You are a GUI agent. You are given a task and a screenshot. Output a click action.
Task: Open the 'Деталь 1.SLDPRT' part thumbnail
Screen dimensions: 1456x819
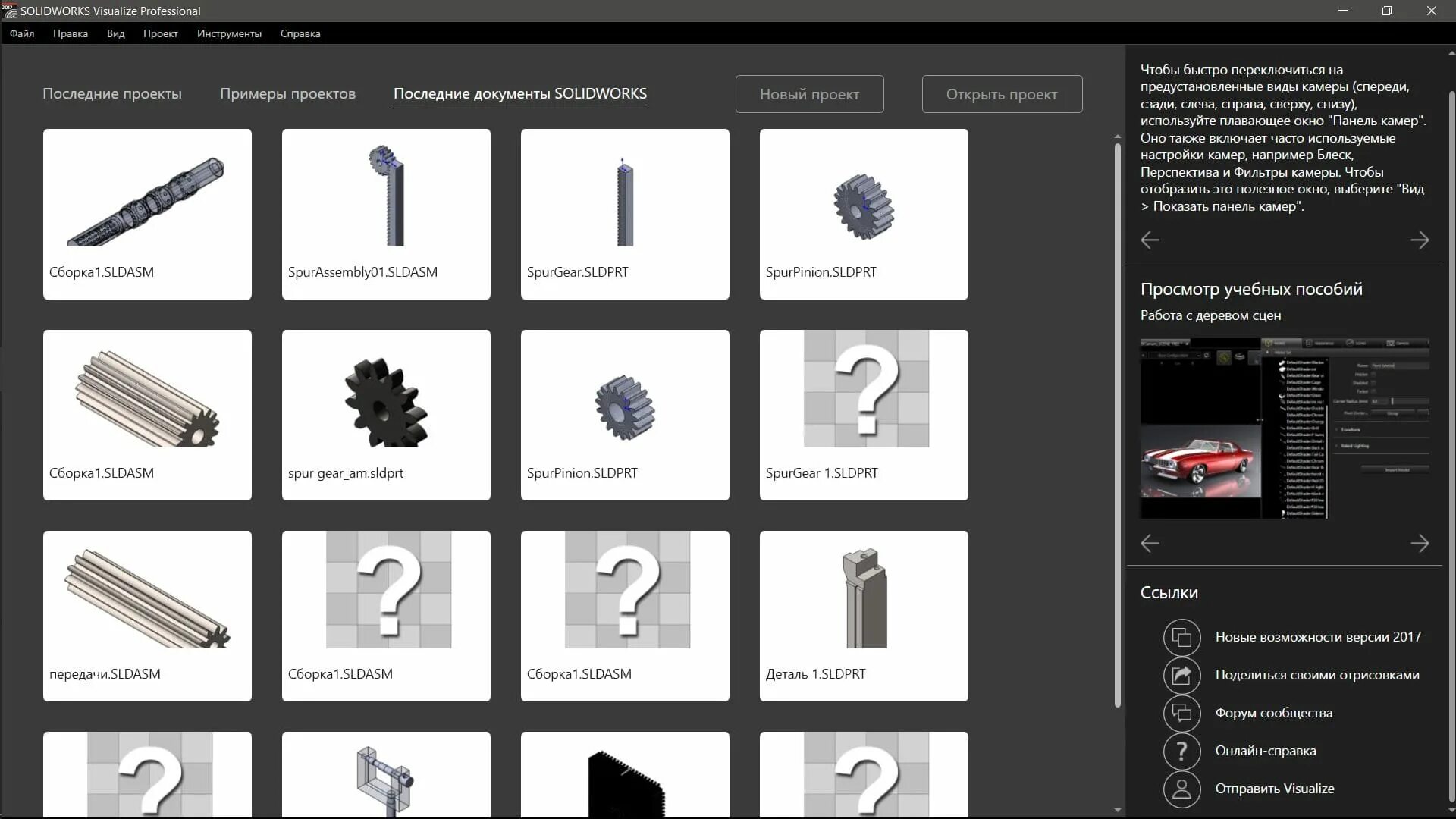(864, 616)
